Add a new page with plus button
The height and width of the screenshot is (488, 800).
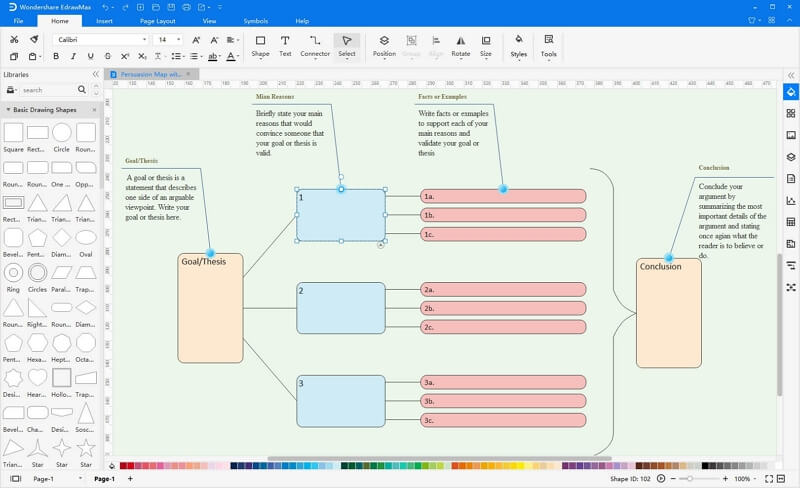[130, 479]
